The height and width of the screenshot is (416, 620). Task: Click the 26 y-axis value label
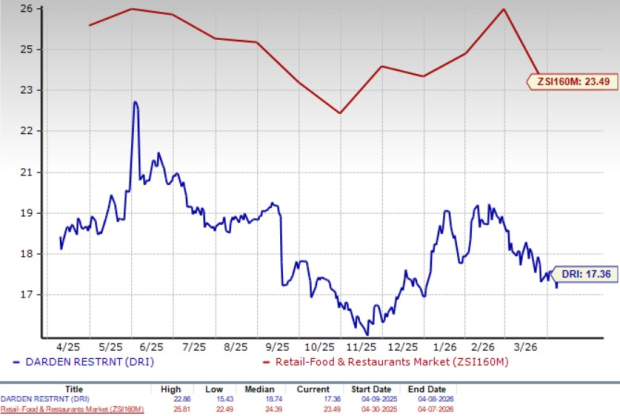pos(27,8)
